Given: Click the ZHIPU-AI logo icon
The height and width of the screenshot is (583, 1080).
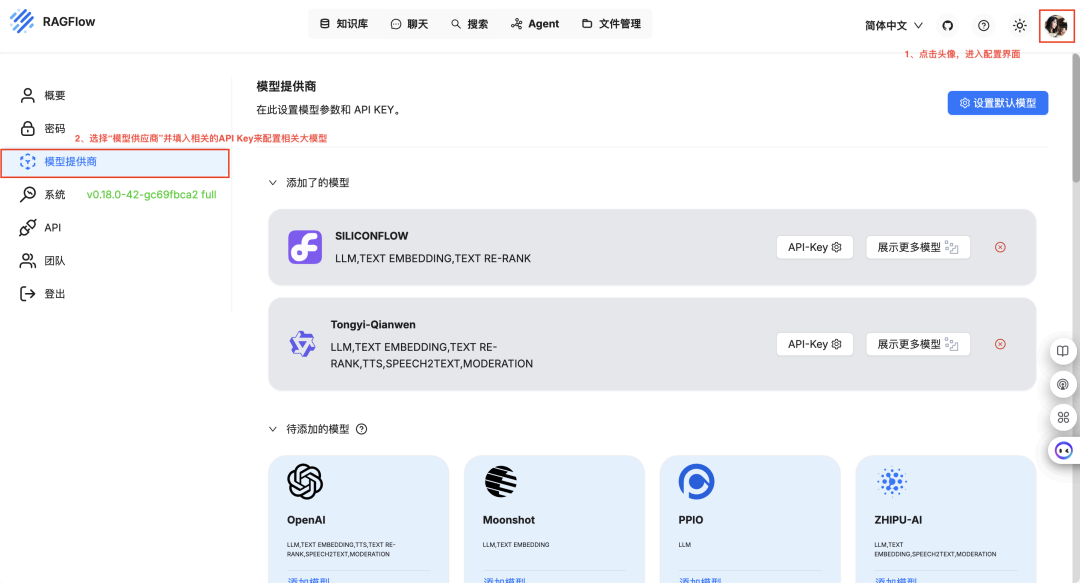Looking at the screenshot, I should (892, 481).
